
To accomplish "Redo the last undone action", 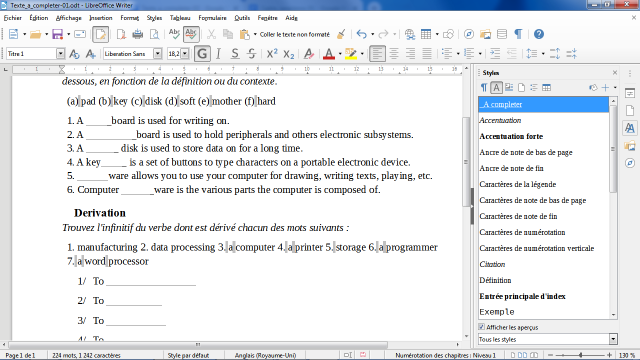I will pos(383,34).
